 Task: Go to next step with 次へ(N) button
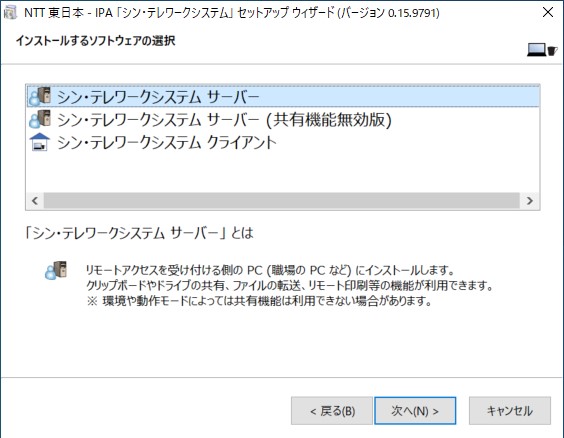click(415, 411)
